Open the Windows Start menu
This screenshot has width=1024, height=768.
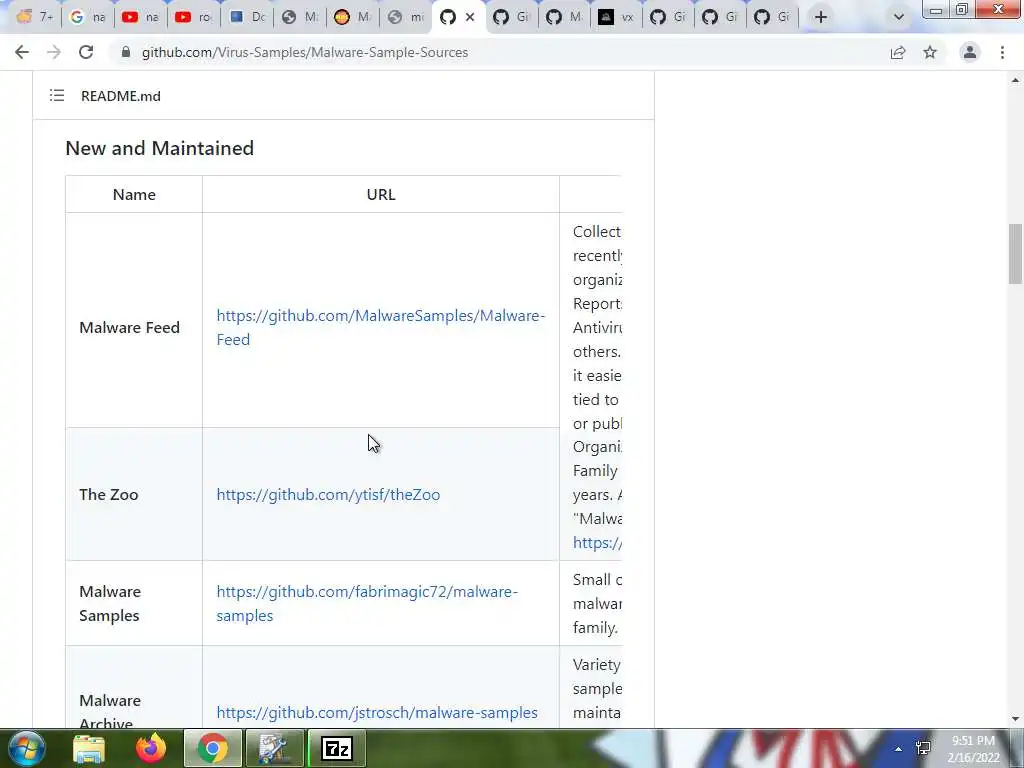point(27,748)
